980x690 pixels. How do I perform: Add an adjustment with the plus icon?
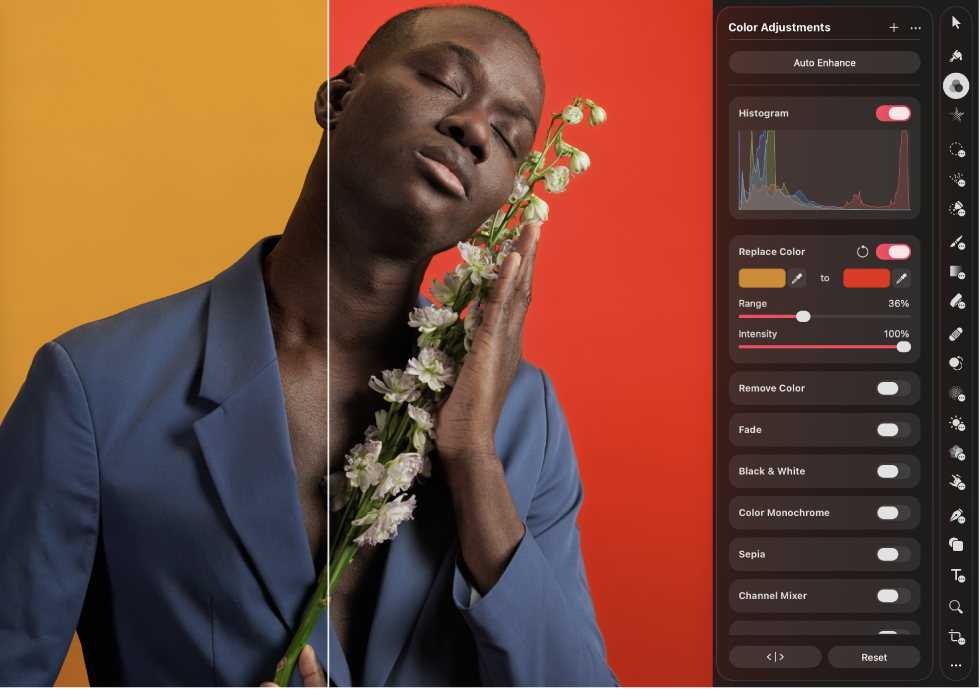coord(893,27)
